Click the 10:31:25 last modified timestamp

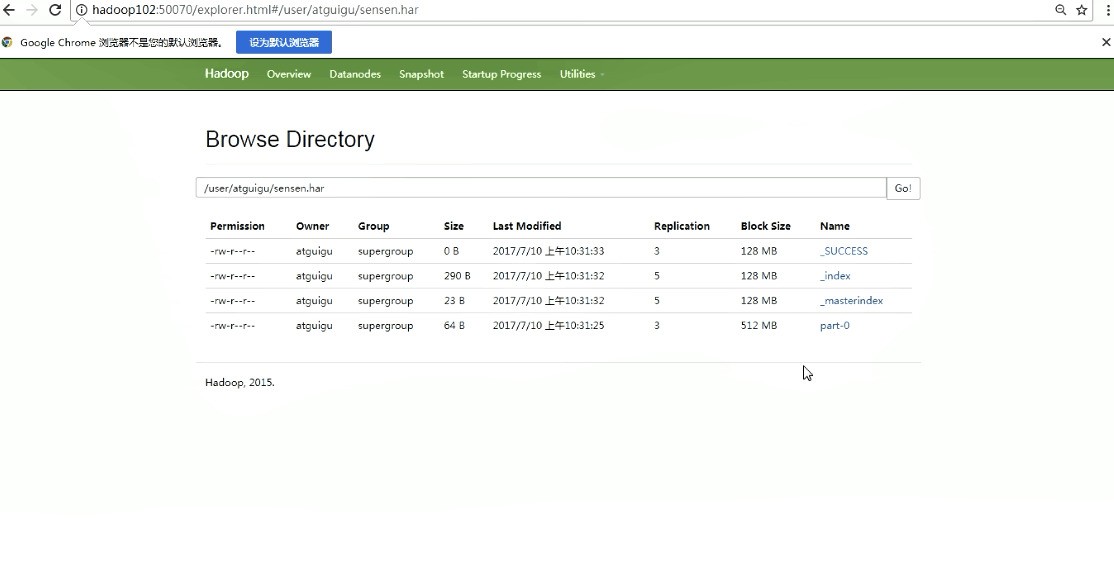(x=548, y=325)
